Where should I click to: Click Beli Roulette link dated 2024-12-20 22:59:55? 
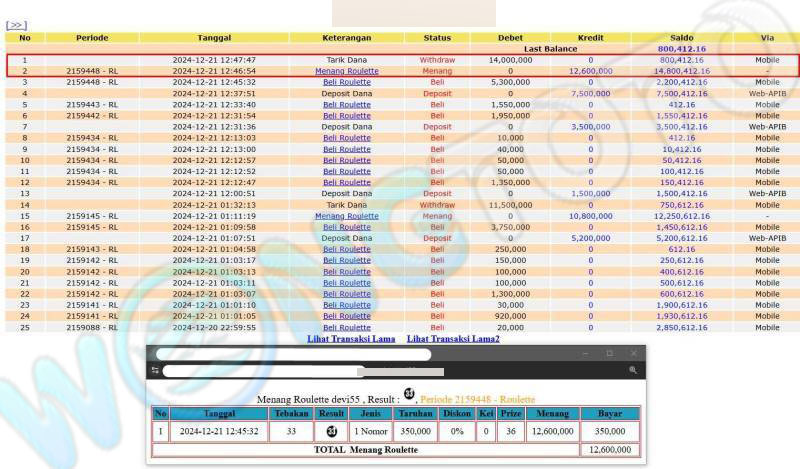tap(346, 327)
